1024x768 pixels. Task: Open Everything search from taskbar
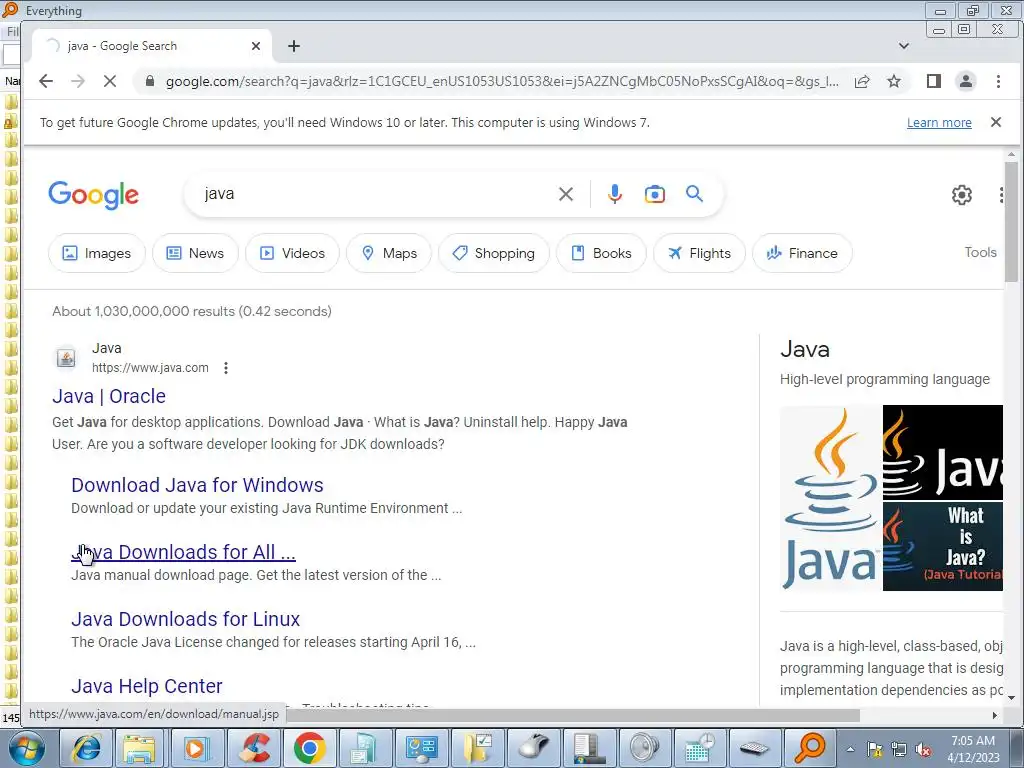coord(810,748)
